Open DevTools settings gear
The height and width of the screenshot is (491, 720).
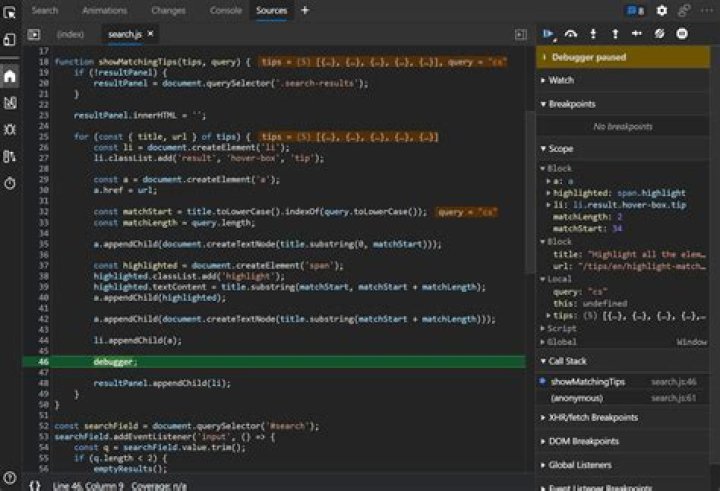click(662, 10)
